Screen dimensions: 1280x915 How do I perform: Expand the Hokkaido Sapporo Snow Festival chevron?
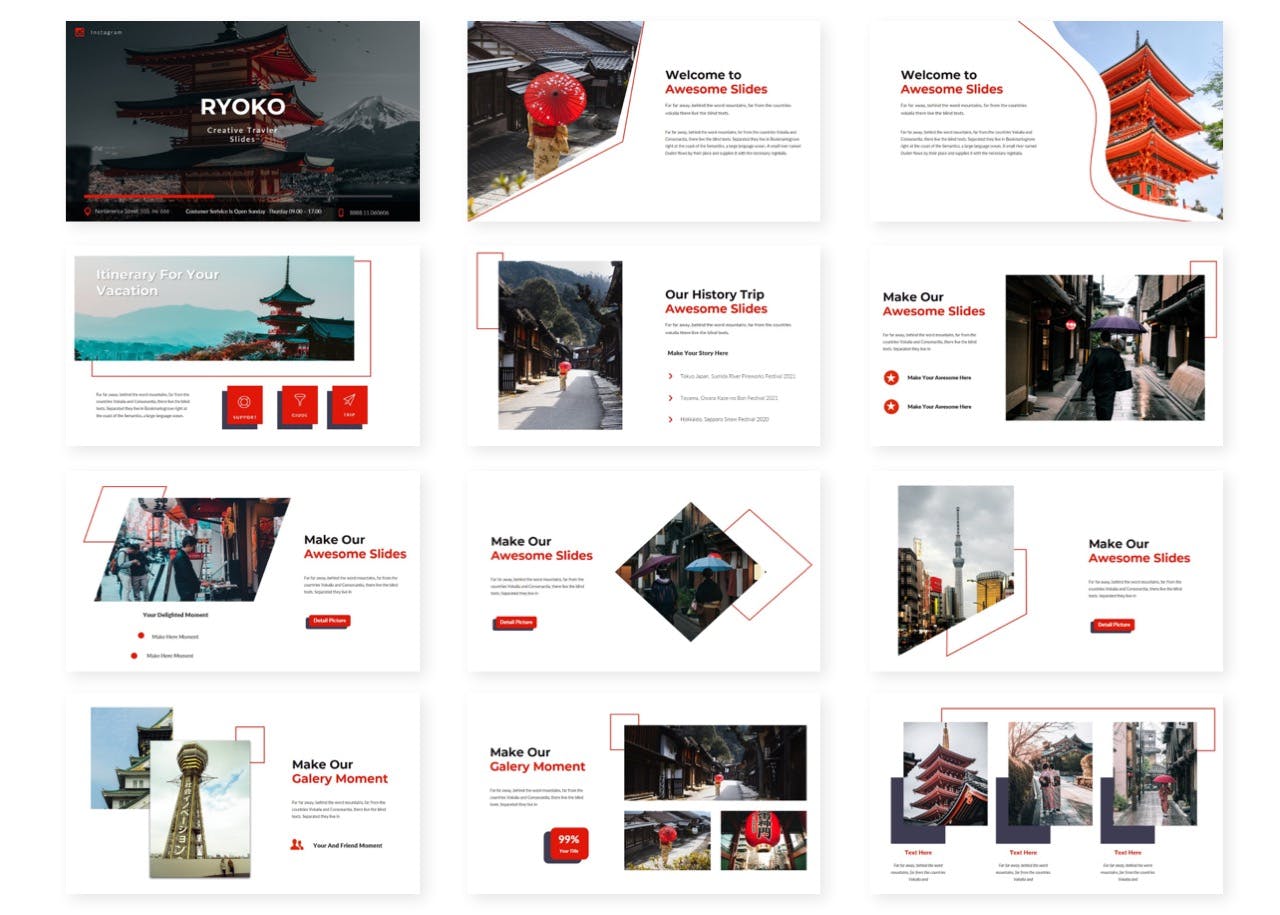click(x=670, y=419)
